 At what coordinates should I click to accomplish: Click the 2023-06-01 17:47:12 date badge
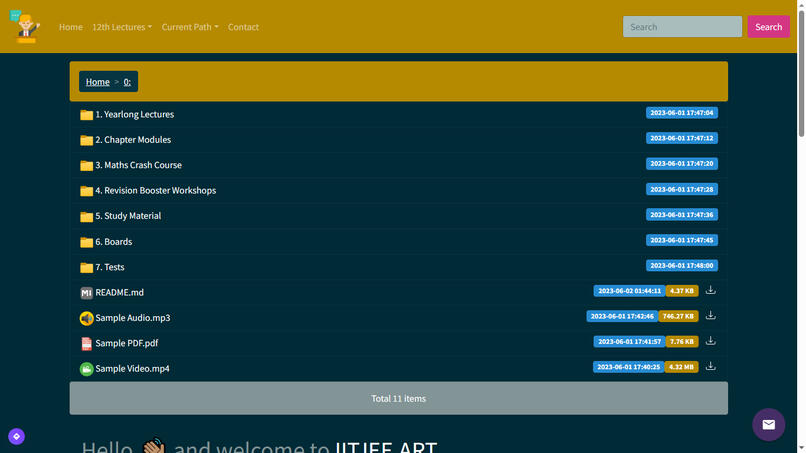[682, 138]
